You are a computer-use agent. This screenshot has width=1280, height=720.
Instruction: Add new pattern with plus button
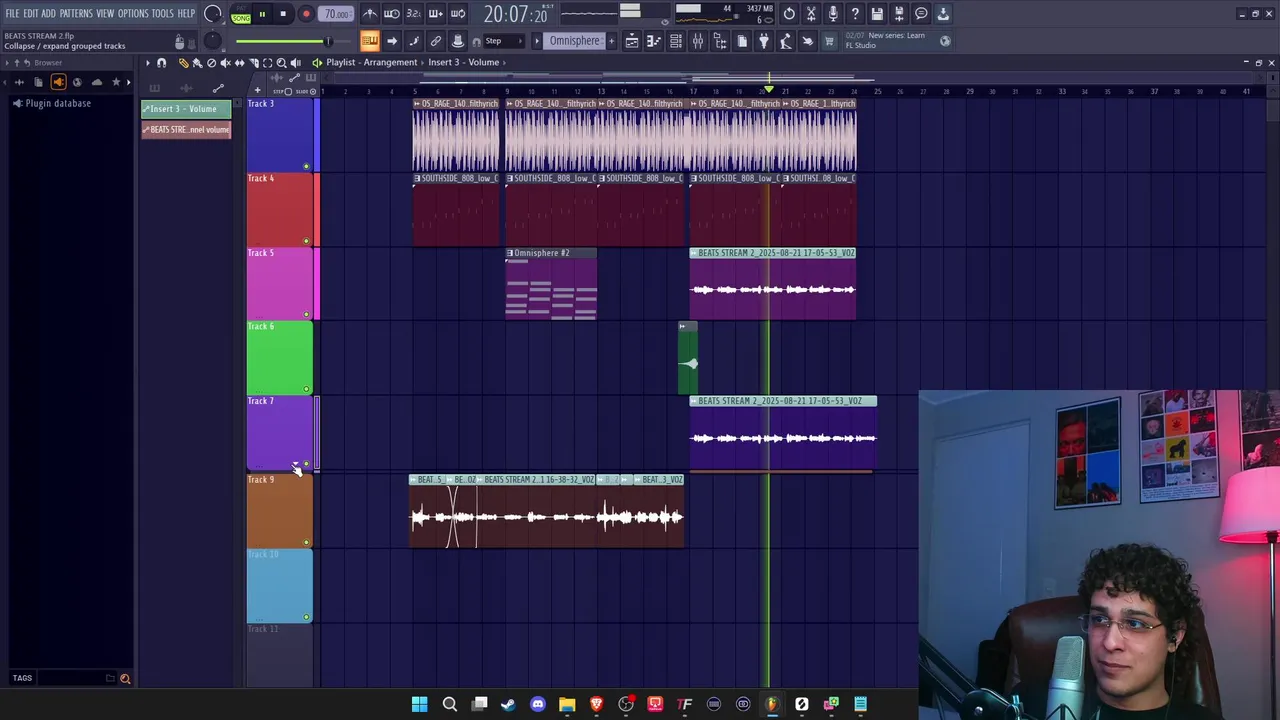(610, 41)
